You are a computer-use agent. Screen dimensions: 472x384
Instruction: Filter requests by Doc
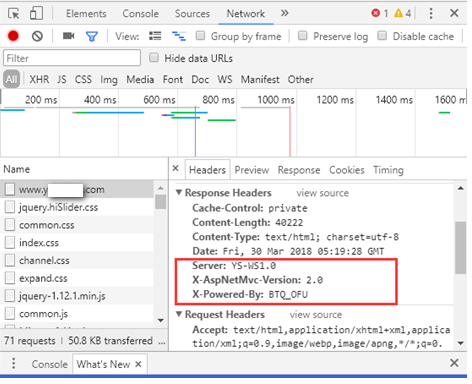click(200, 79)
